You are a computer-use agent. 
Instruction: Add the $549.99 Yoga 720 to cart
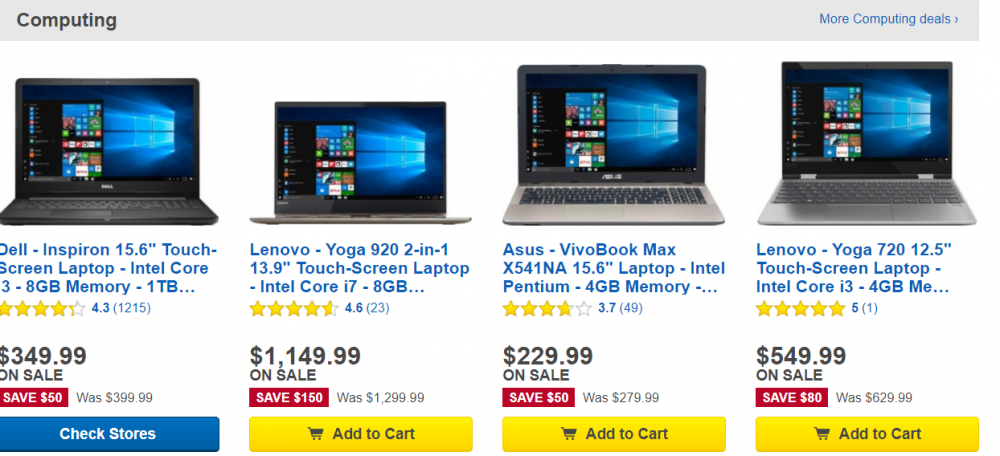tap(866, 434)
